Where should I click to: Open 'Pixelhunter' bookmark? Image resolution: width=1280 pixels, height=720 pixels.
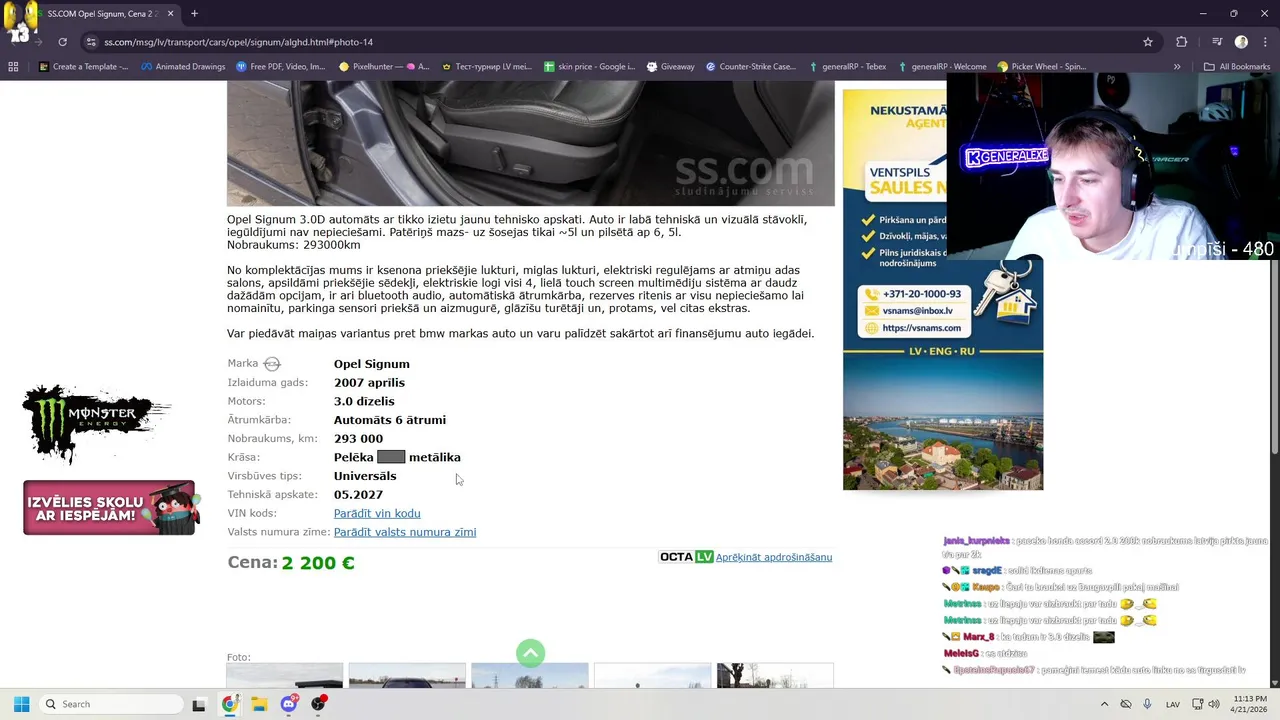(x=384, y=67)
